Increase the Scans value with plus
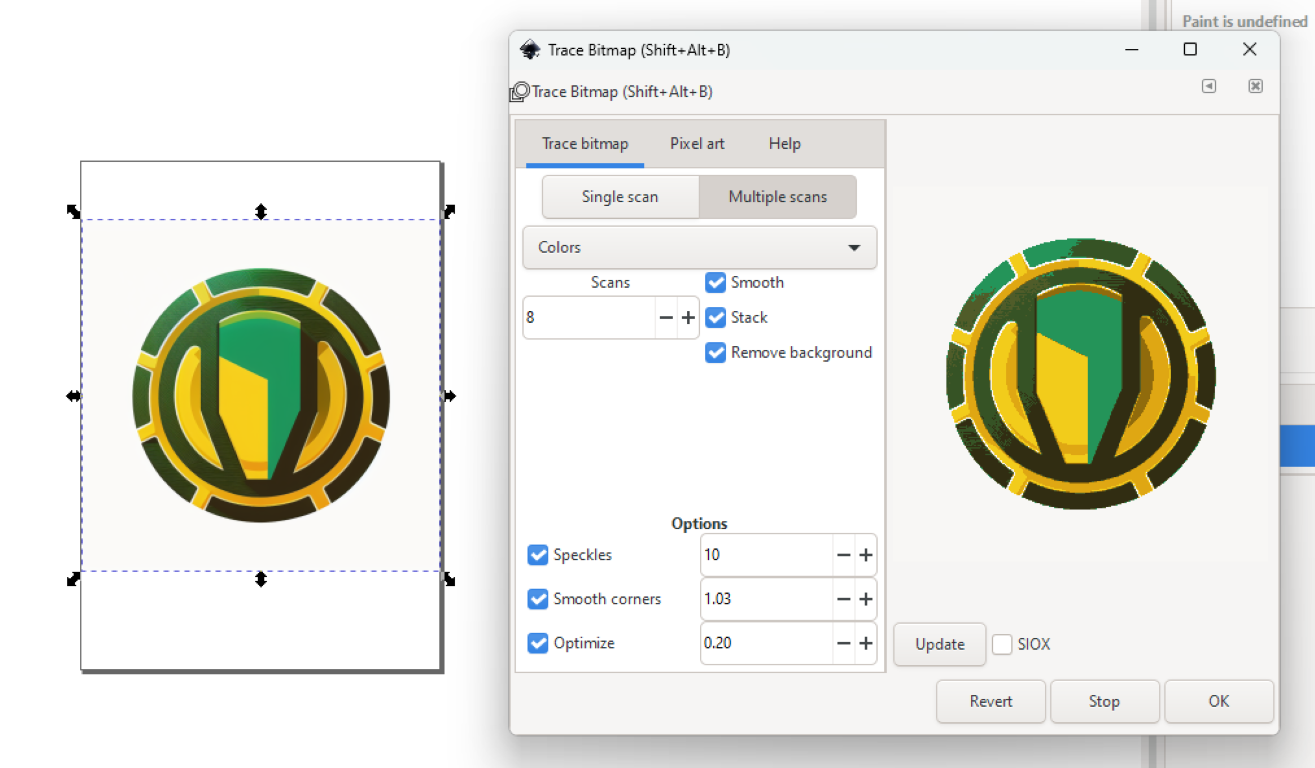The height and width of the screenshot is (768, 1315). click(688, 318)
